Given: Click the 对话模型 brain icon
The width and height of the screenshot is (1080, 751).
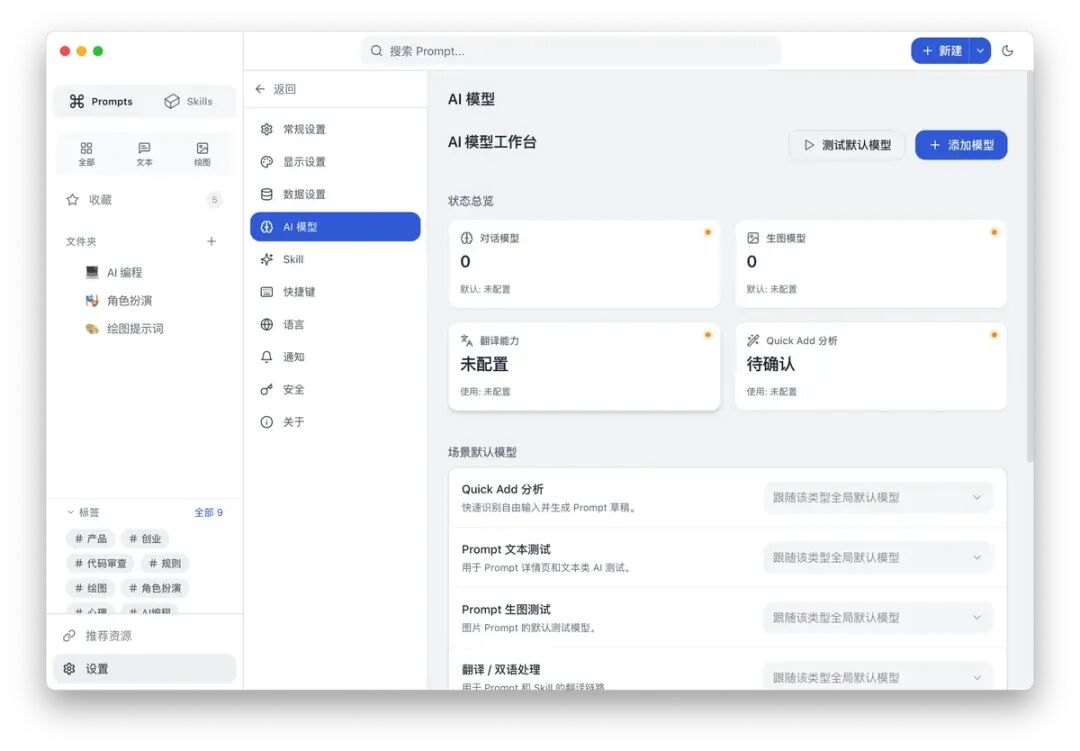Looking at the screenshot, I should pos(466,238).
